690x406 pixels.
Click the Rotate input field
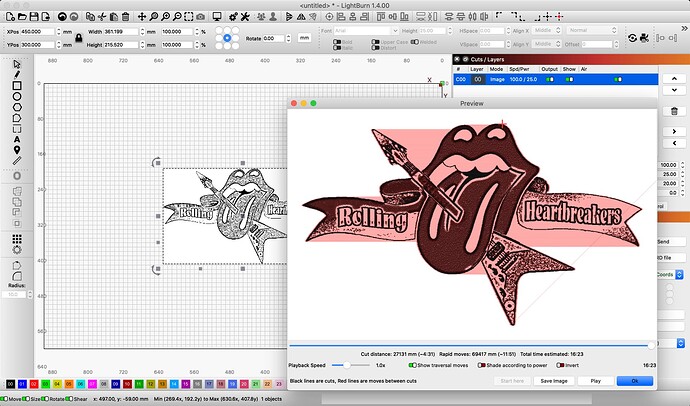tap(273, 39)
